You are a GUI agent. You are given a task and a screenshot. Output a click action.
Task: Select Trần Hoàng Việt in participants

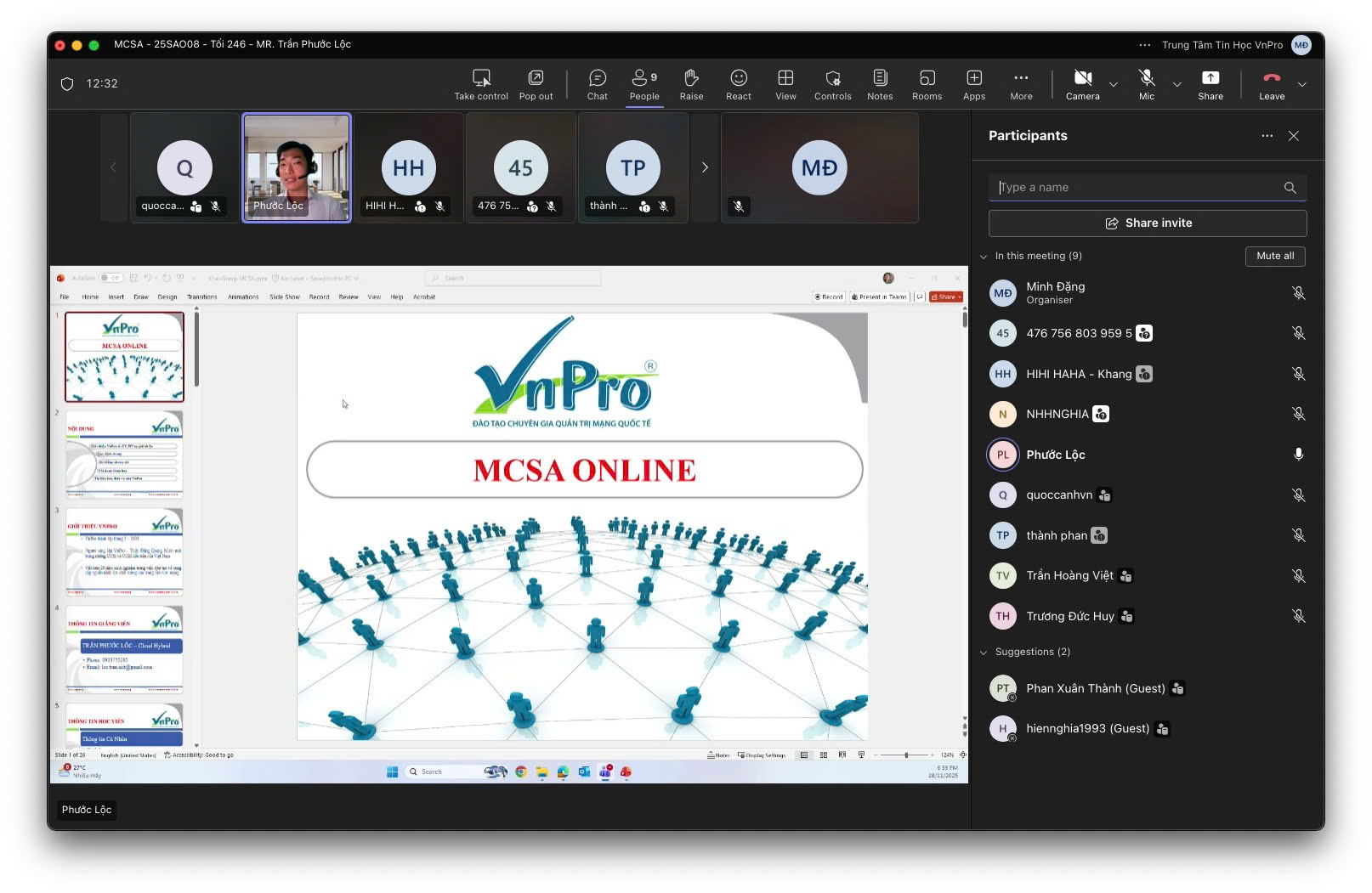[1148, 575]
